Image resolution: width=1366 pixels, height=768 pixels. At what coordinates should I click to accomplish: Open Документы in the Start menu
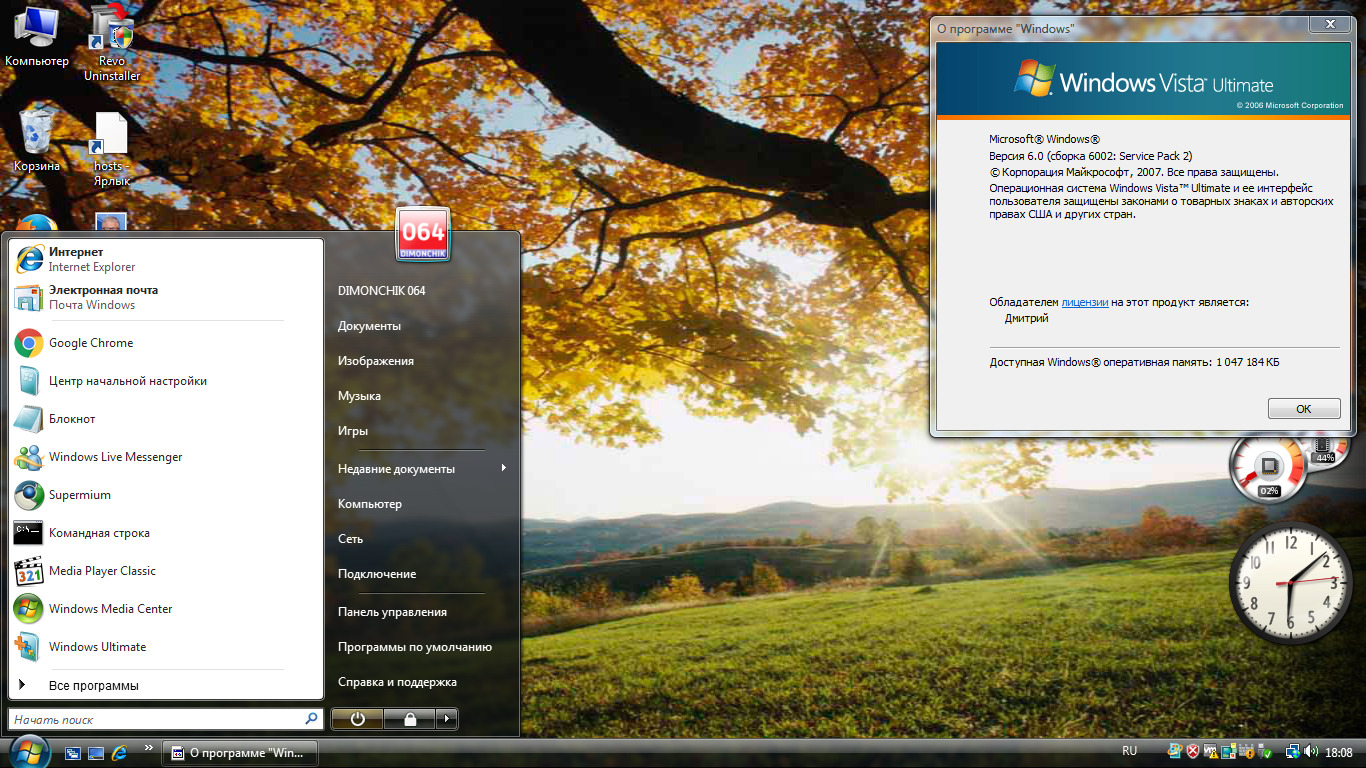click(369, 326)
